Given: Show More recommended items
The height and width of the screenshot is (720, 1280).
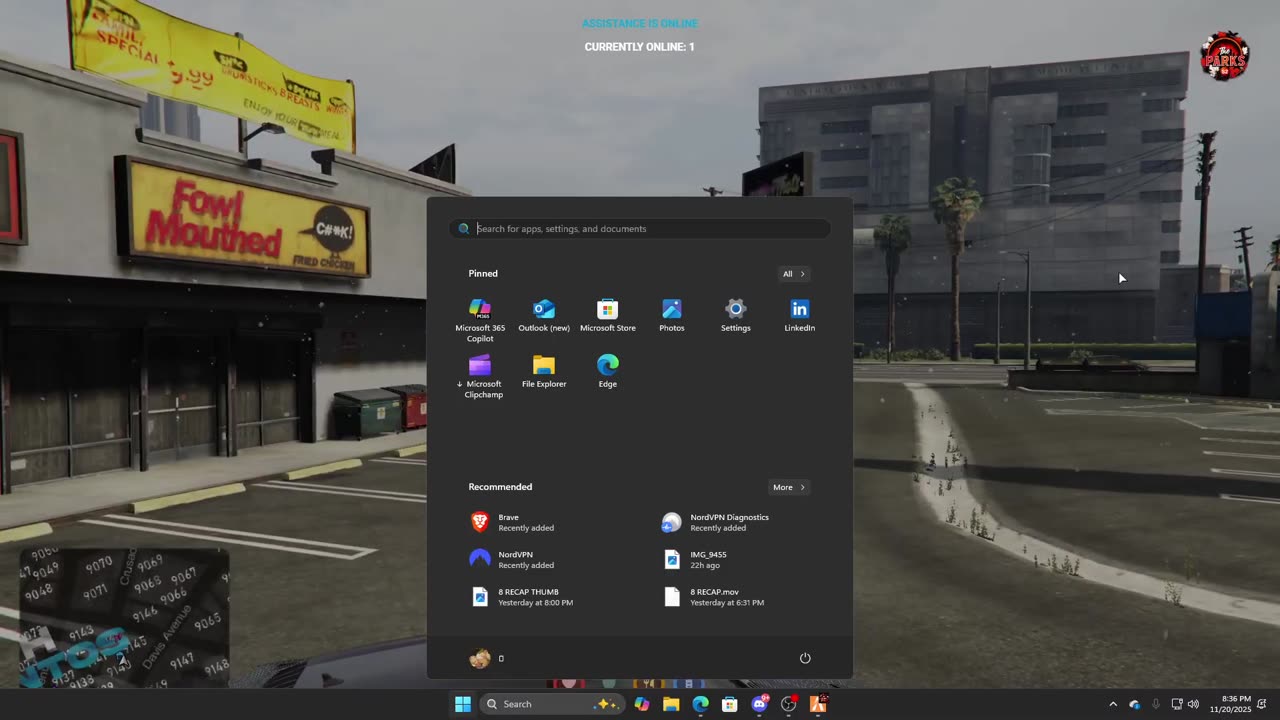Looking at the screenshot, I should [x=789, y=487].
